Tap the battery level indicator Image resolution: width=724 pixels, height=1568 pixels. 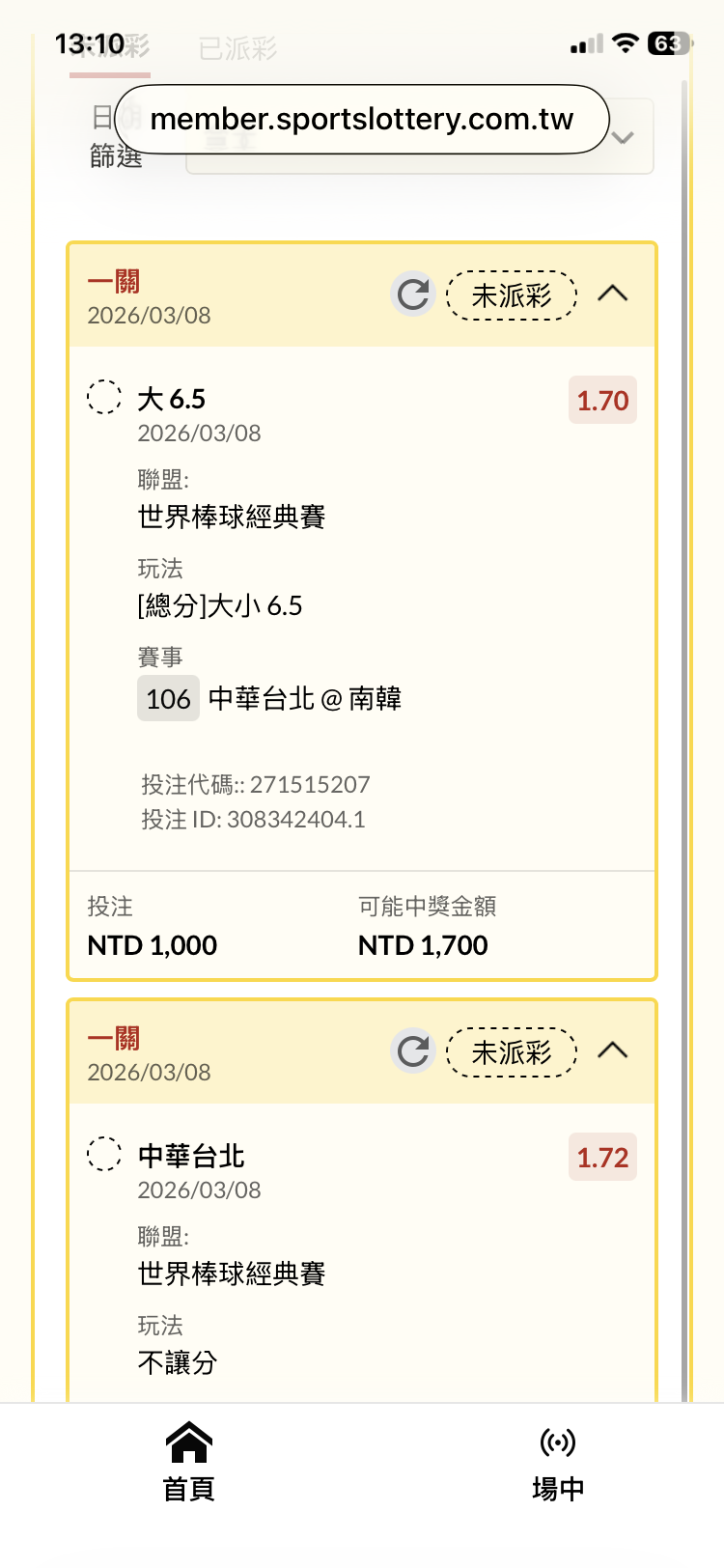(668, 43)
